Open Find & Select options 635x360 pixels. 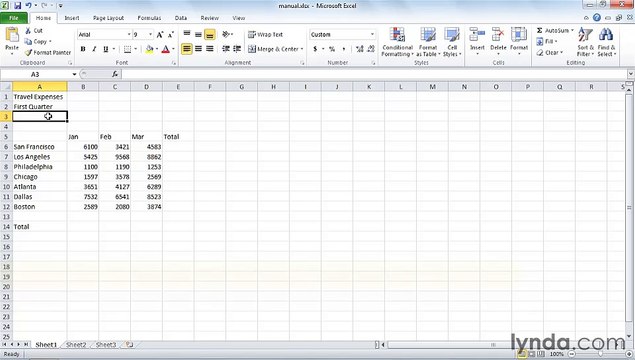coord(606,42)
